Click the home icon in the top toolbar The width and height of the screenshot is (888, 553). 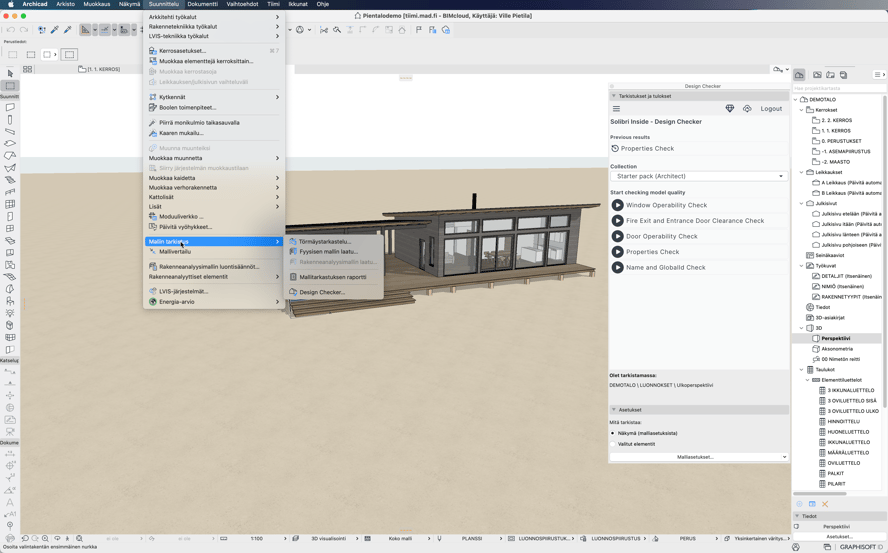402,30
